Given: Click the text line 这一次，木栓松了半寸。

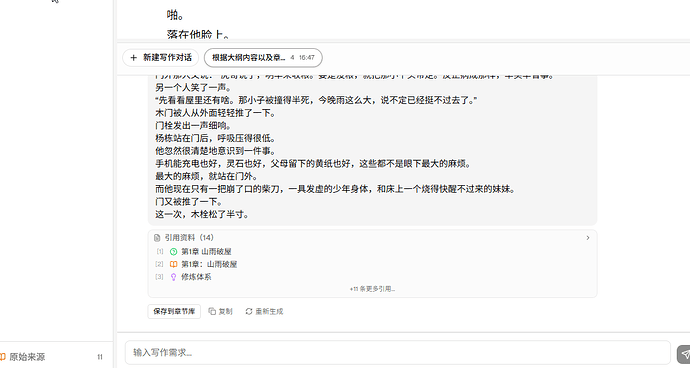Looking at the screenshot, I should (x=202, y=214).
